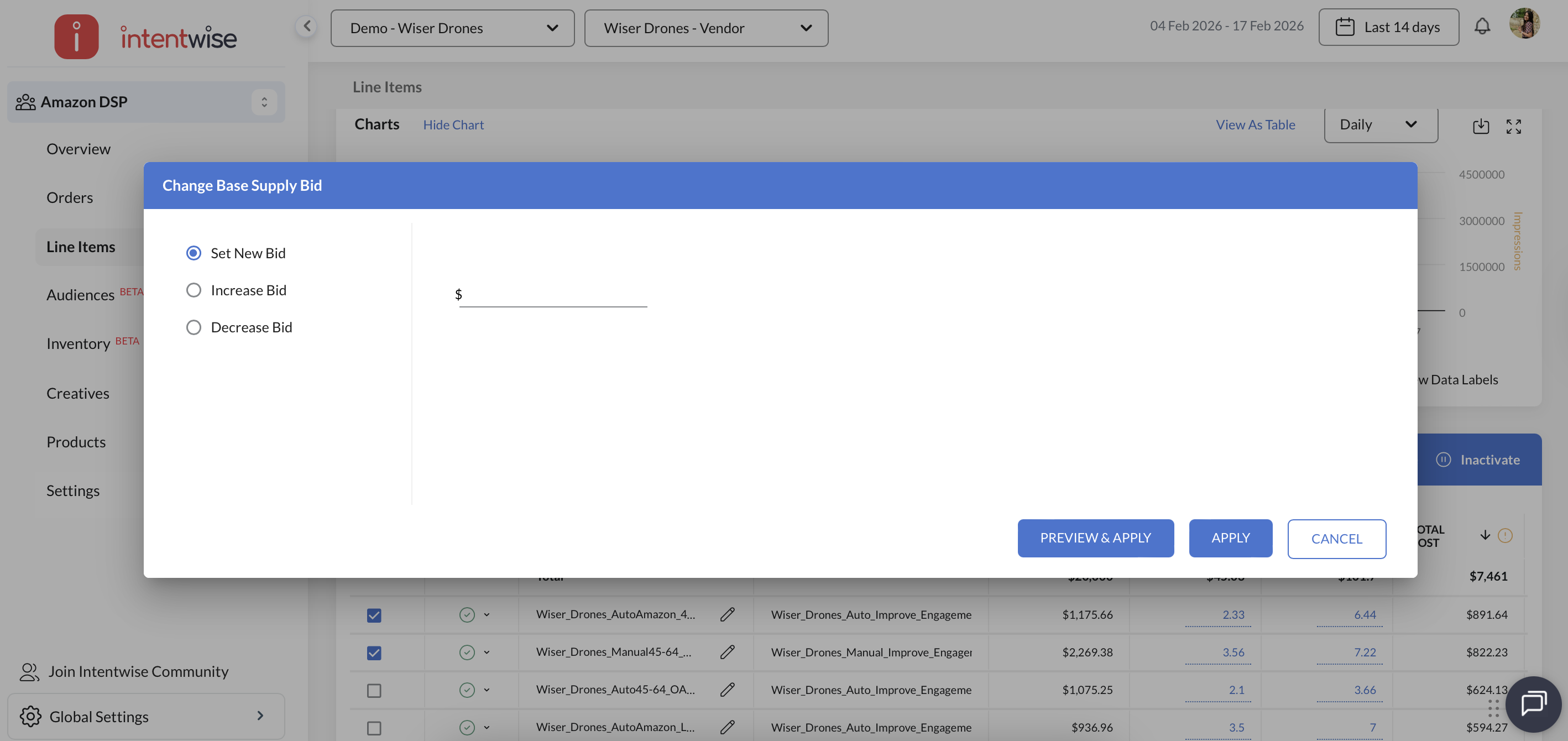Collapse sidebar with the arrow icon

307,26
